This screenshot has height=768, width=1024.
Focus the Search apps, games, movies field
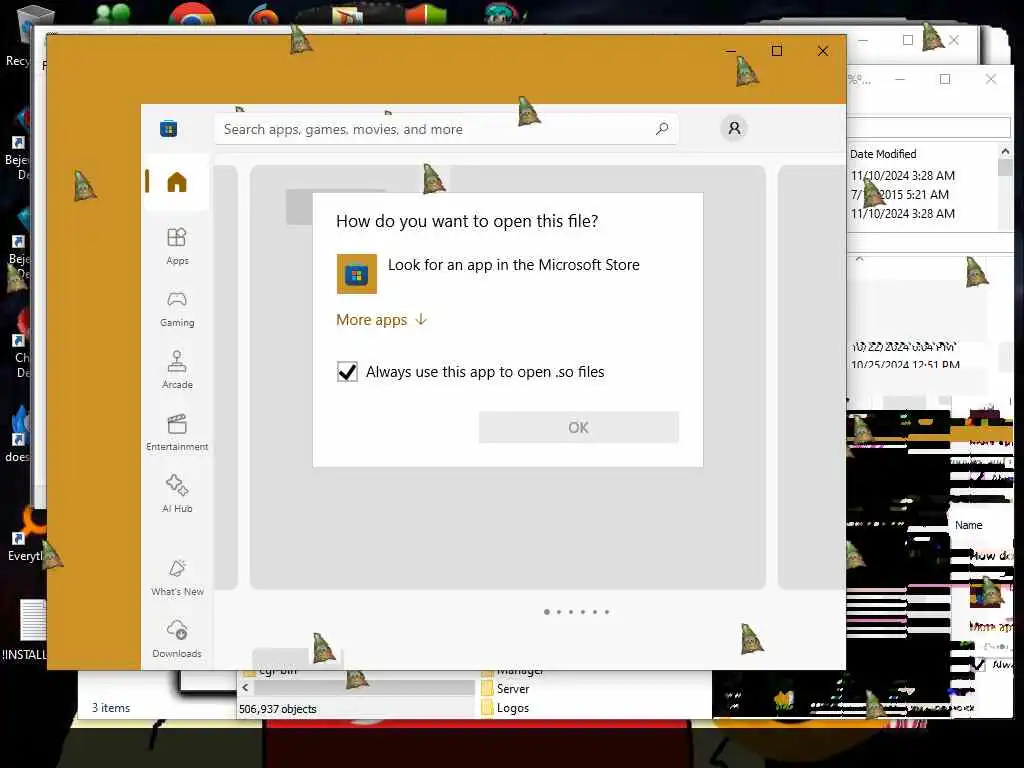(x=446, y=129)
